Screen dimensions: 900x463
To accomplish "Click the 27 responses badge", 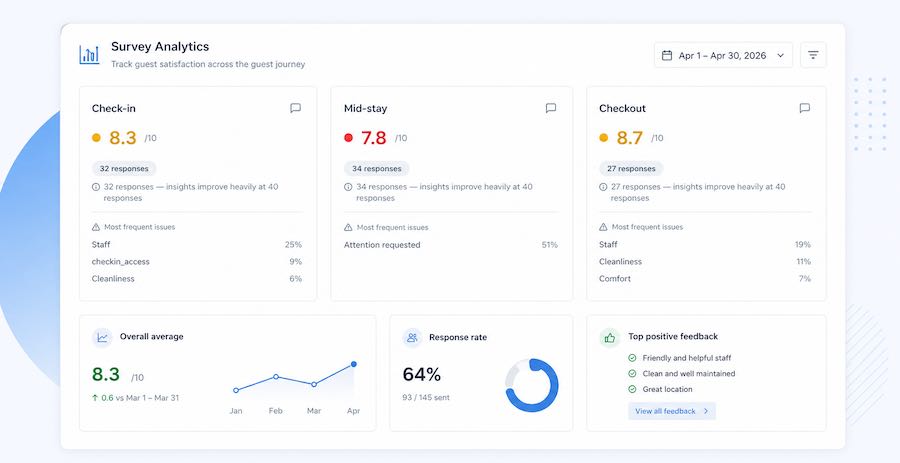I will click(631, 169).
